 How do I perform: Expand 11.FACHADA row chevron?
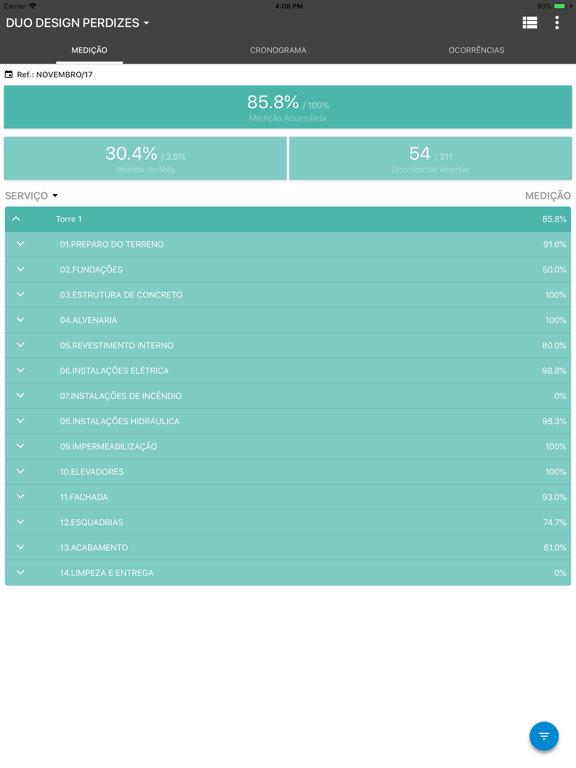pyautogui.click(x=21, y=497)
